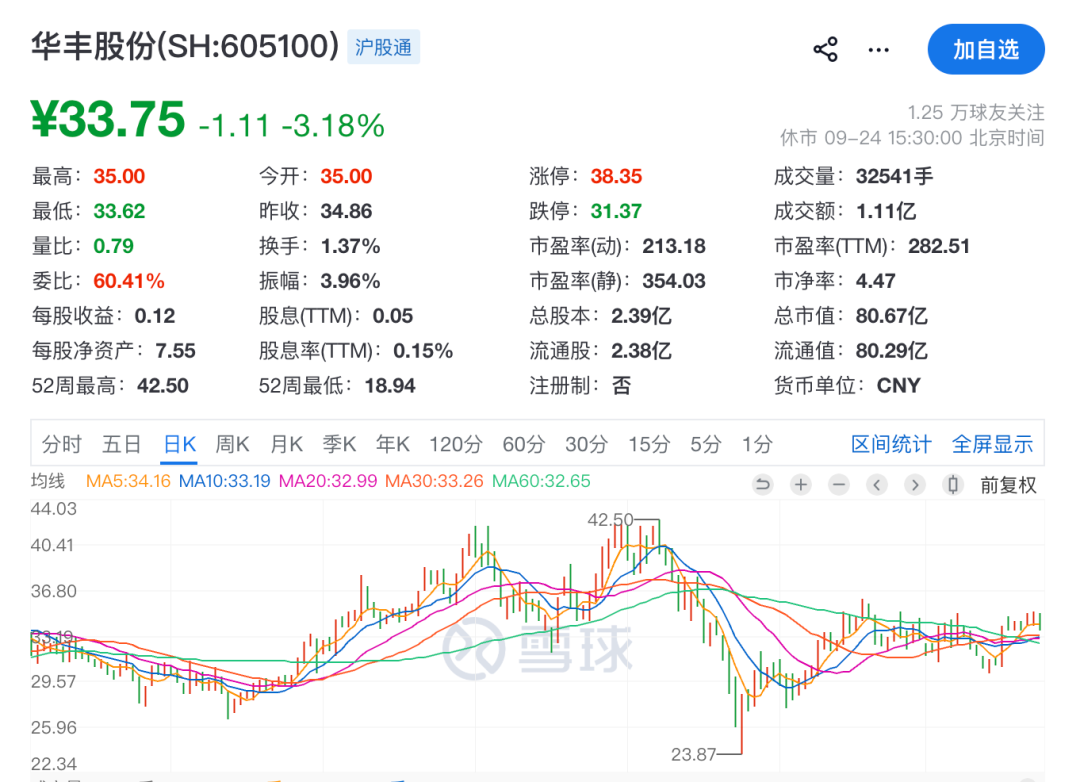Click stock title 华丰股份(SH:605100)
Screen dimensions: 1080x782
185,46
